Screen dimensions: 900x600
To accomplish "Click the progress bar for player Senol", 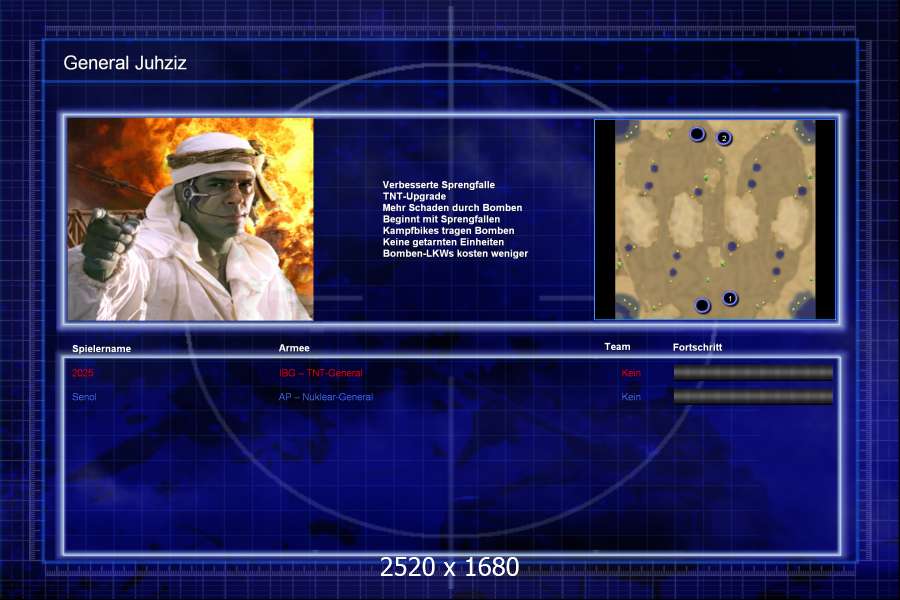I will (x=753, y=397).
